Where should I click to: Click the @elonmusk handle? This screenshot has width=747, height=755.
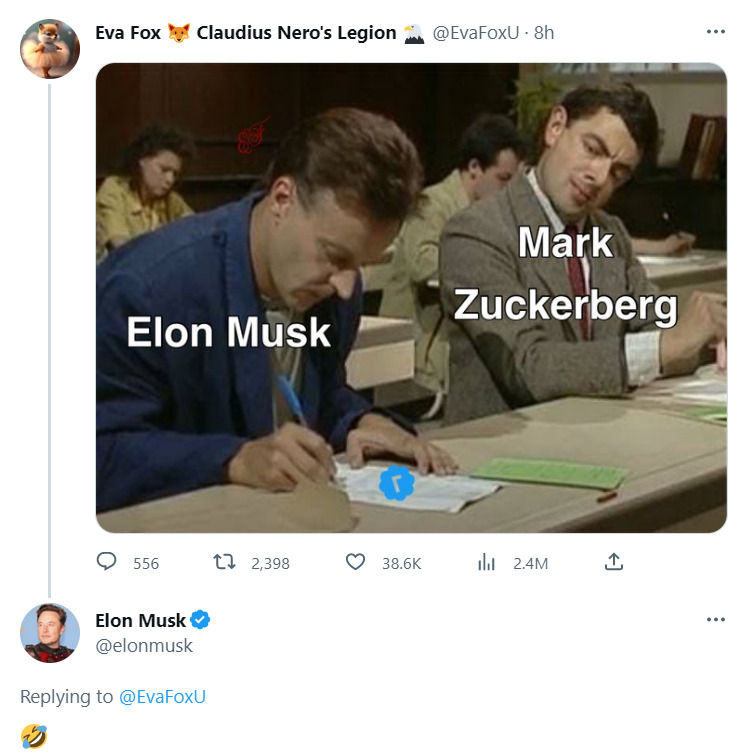tap(144, 646)
